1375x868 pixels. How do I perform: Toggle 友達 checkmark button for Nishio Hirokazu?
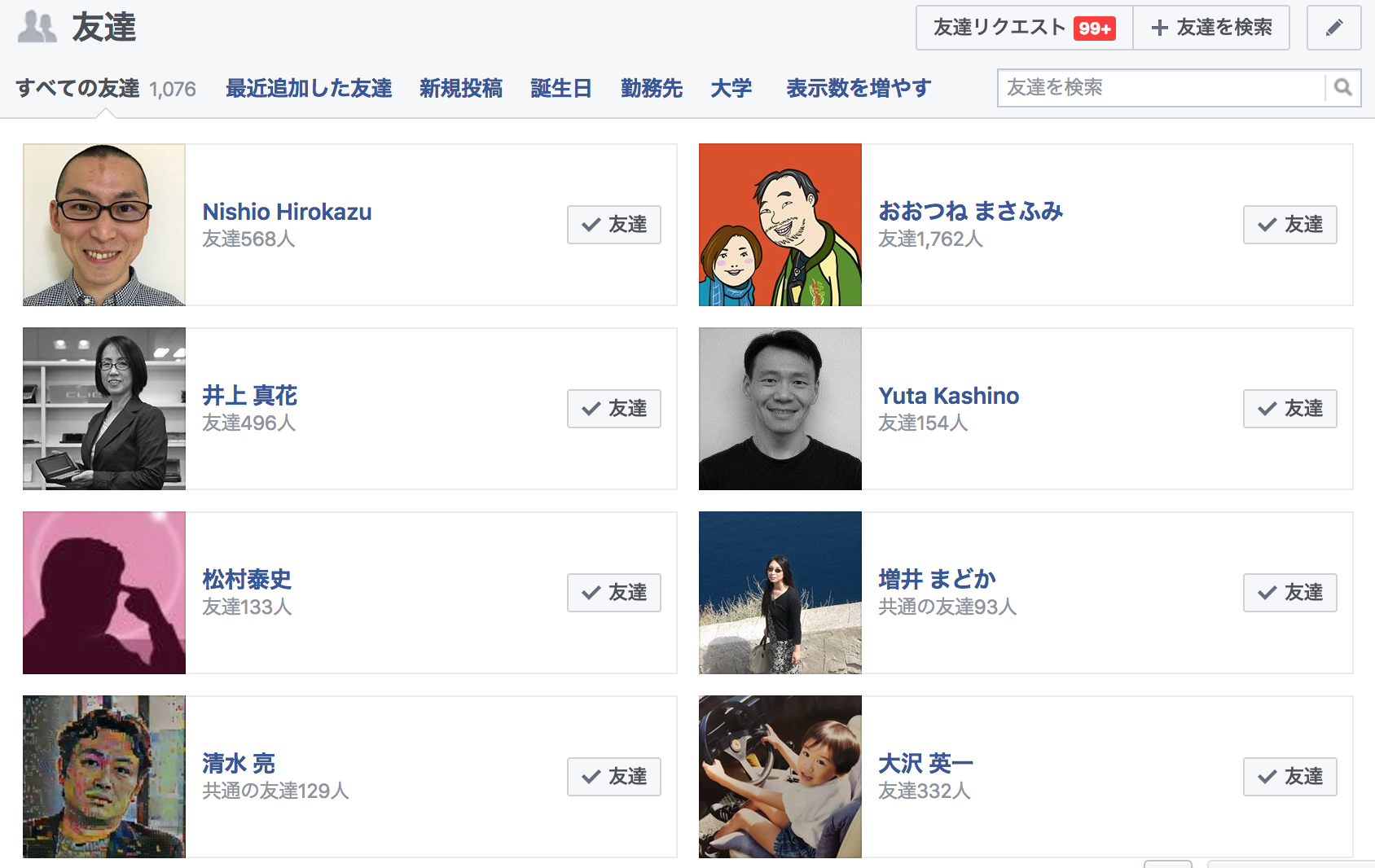pyautogui.click(x=614, y=225)
